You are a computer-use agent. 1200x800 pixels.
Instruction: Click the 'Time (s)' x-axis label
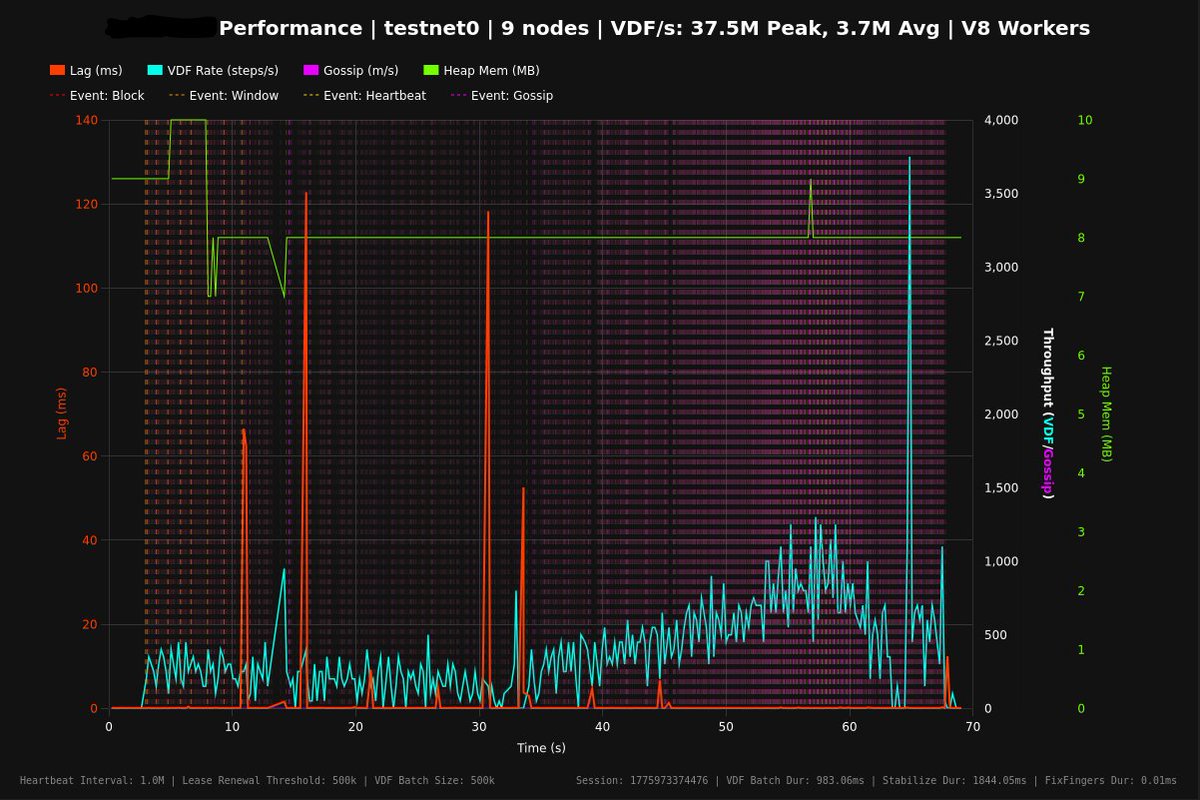coord(541,748)
